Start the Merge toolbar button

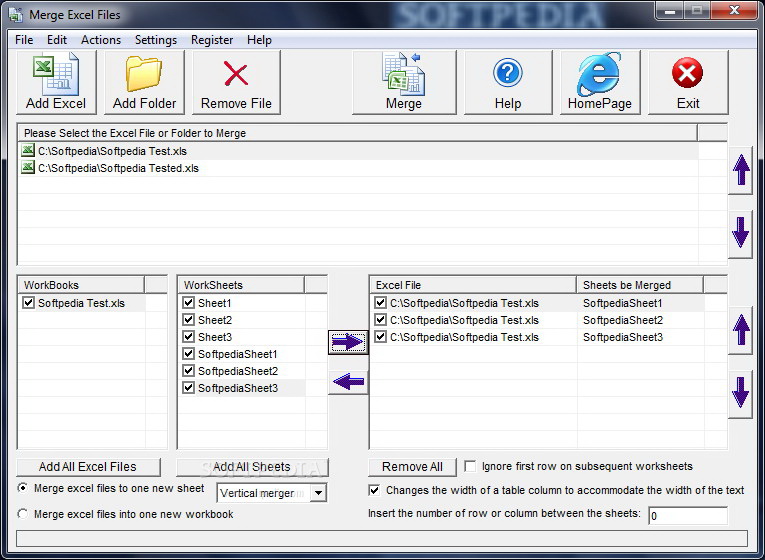click(404, 82)
